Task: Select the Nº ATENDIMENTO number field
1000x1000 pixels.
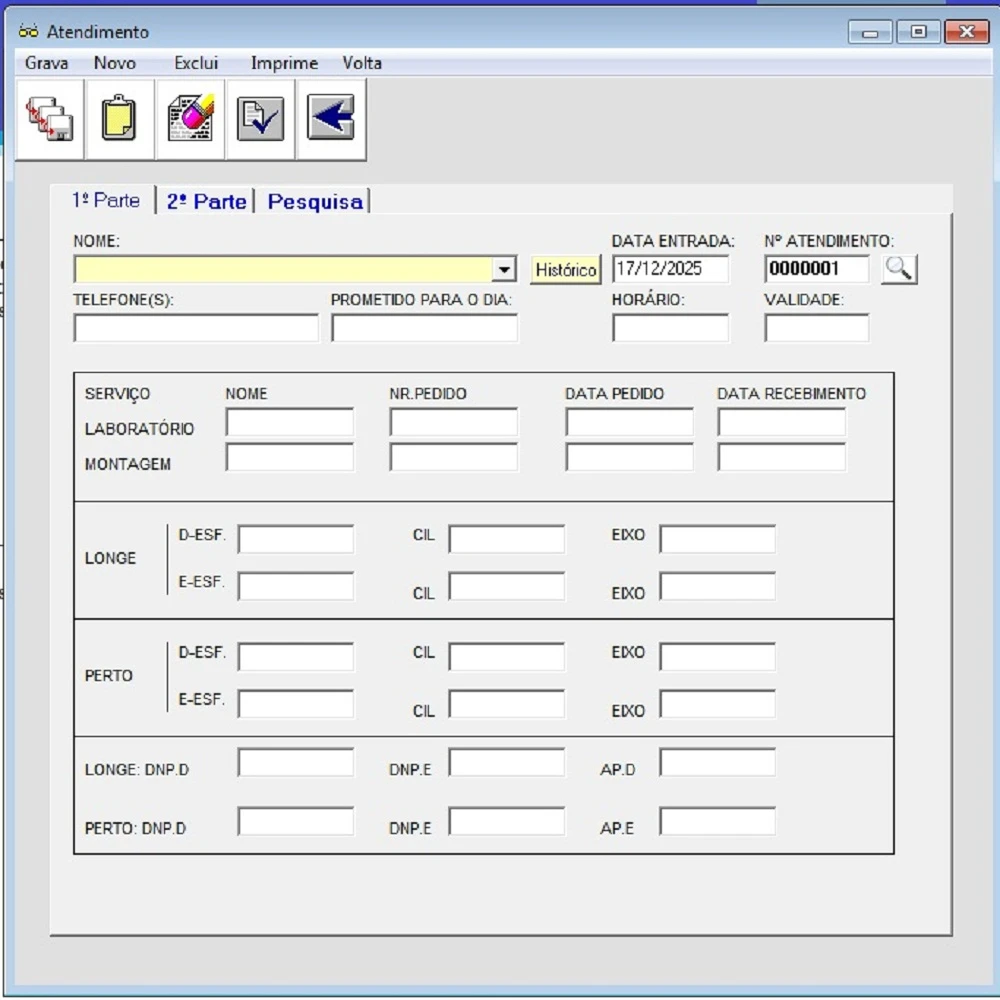Action: (816, 269)
